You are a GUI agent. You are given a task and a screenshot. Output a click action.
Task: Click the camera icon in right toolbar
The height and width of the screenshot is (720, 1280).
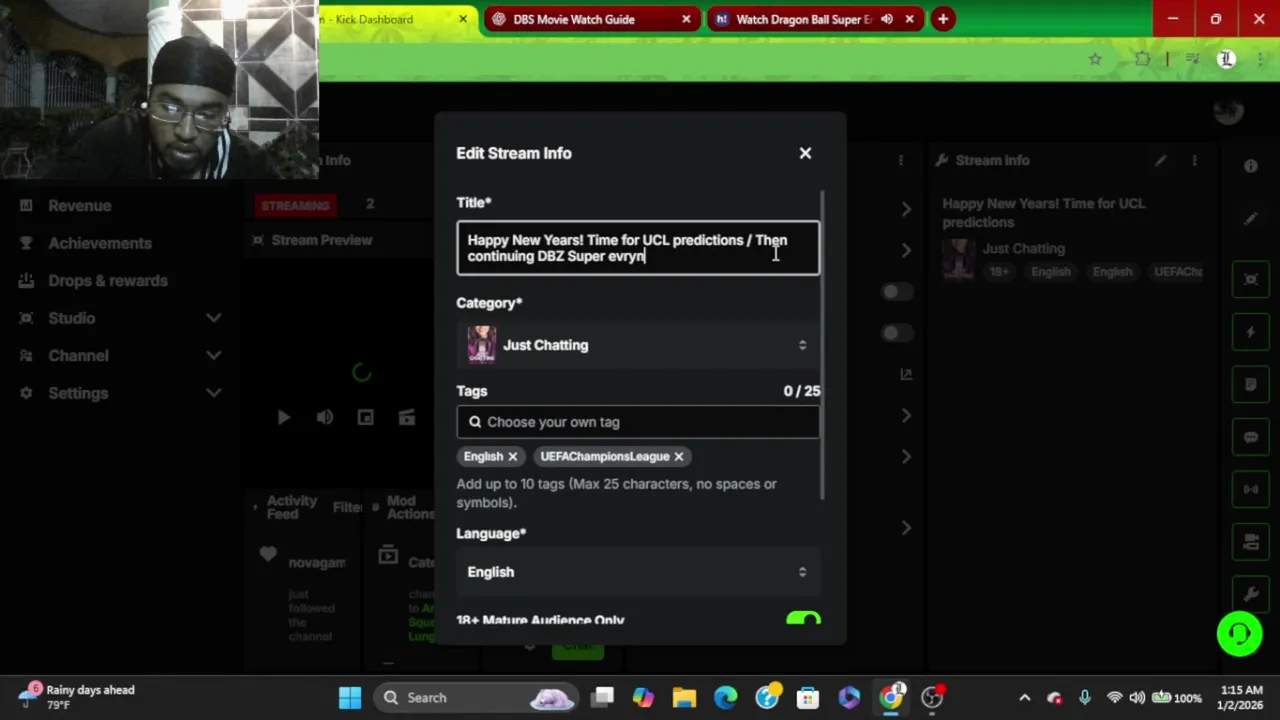pos(1250,542)
